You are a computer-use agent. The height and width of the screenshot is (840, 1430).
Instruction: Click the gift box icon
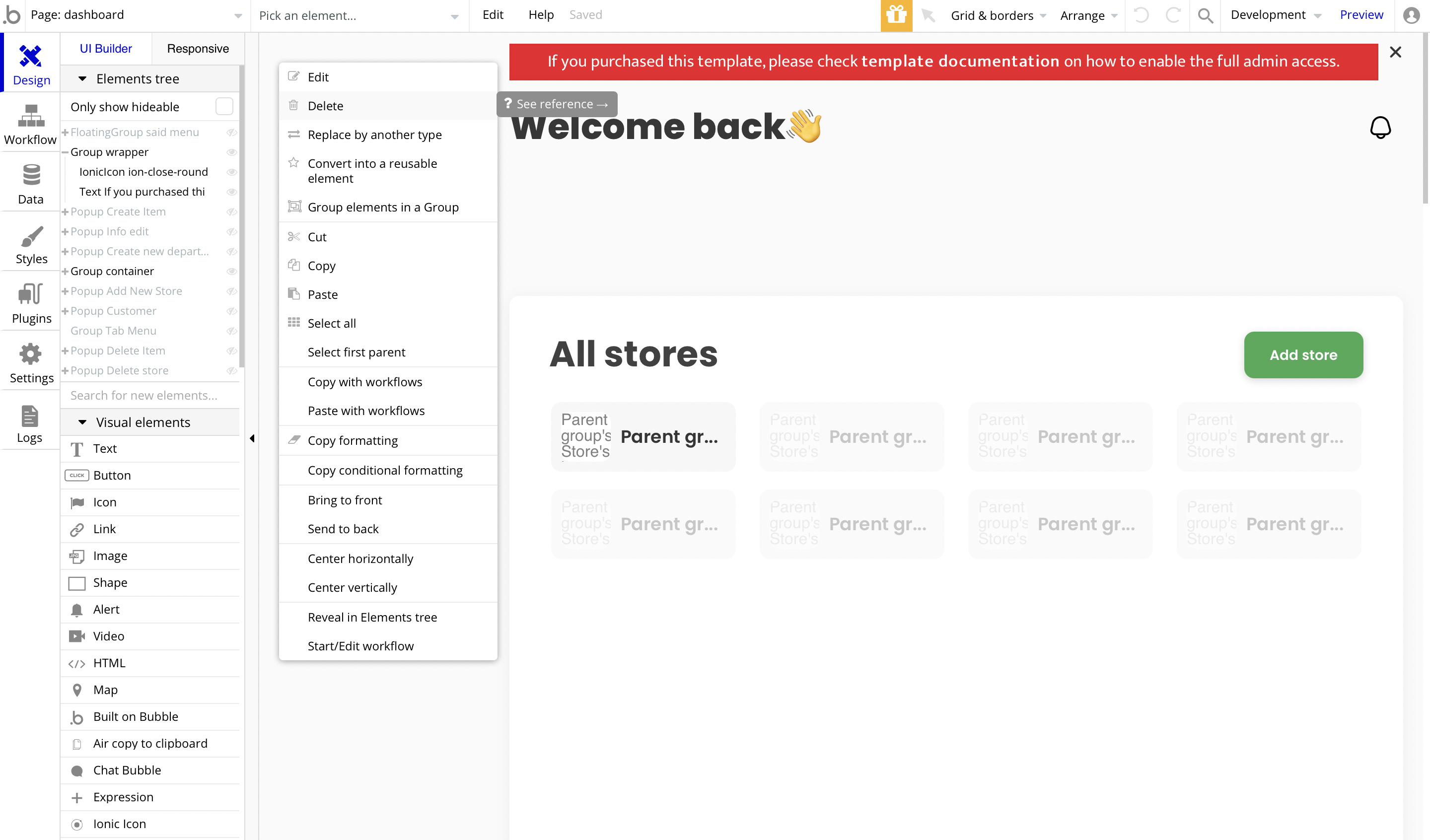(x=896, y=15)
